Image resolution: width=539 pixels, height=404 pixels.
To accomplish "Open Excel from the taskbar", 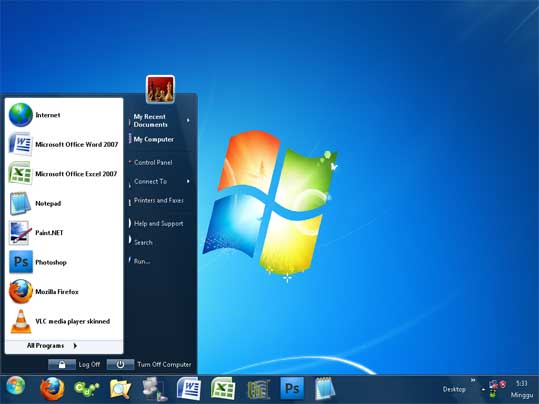I will [223, 389].
